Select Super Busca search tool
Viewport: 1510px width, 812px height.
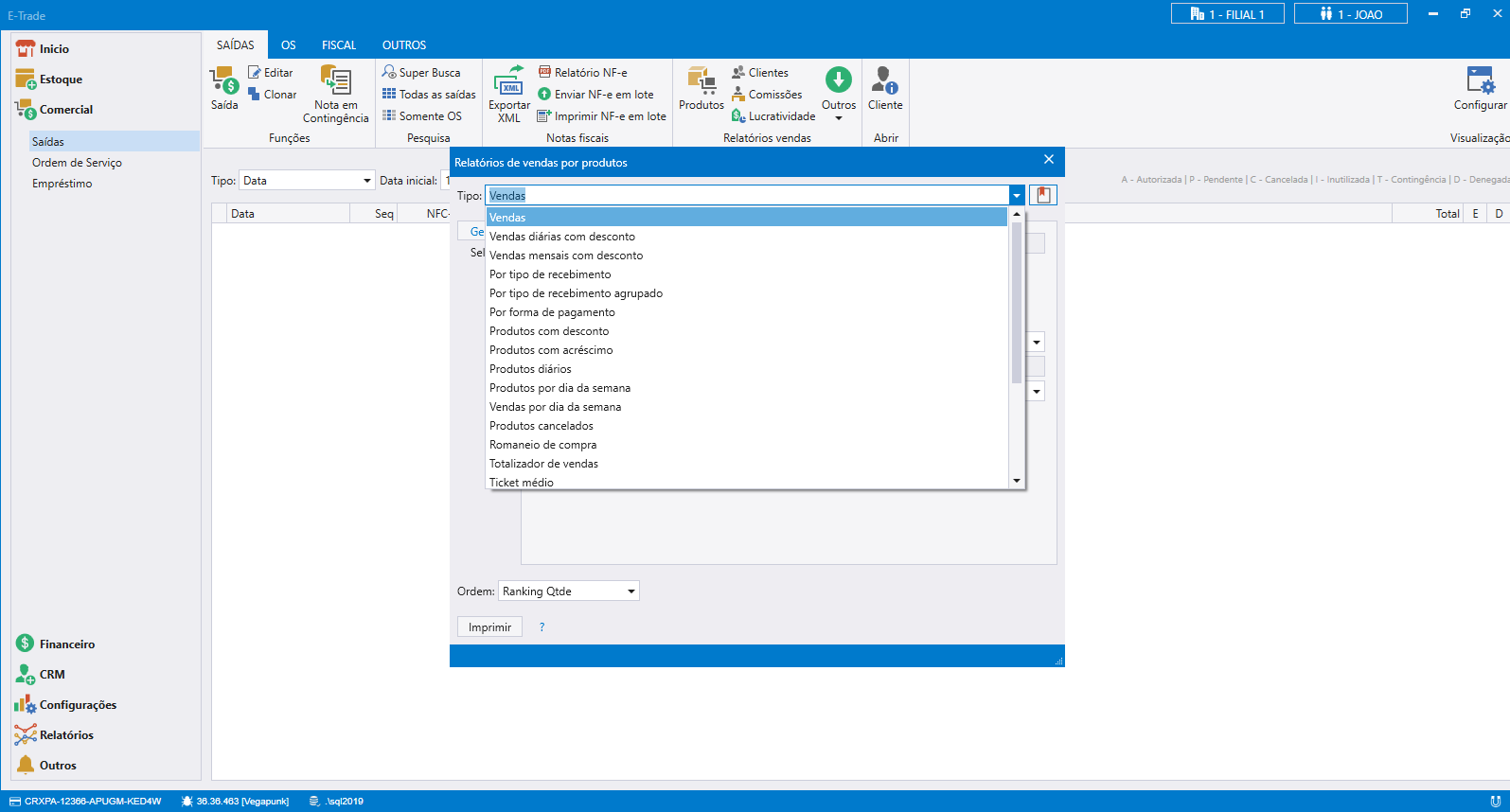[x=421, y=73]
